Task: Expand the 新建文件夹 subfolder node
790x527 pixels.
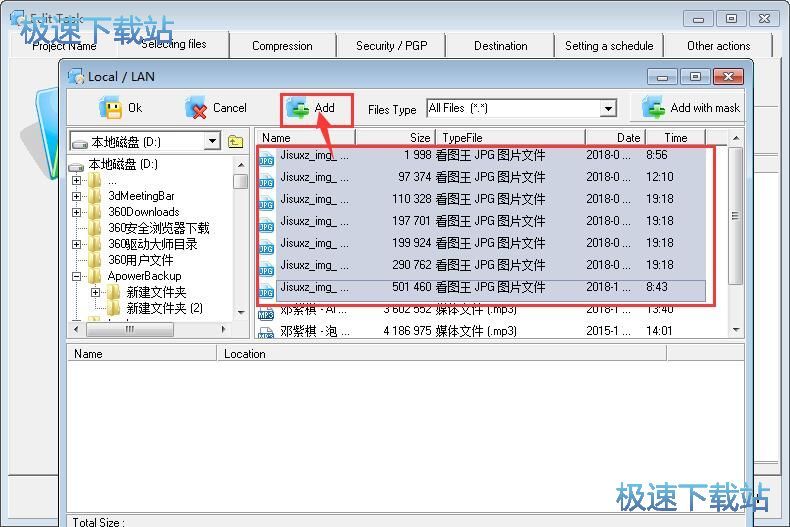Action: pyautogui.click(x=95, y=292)
